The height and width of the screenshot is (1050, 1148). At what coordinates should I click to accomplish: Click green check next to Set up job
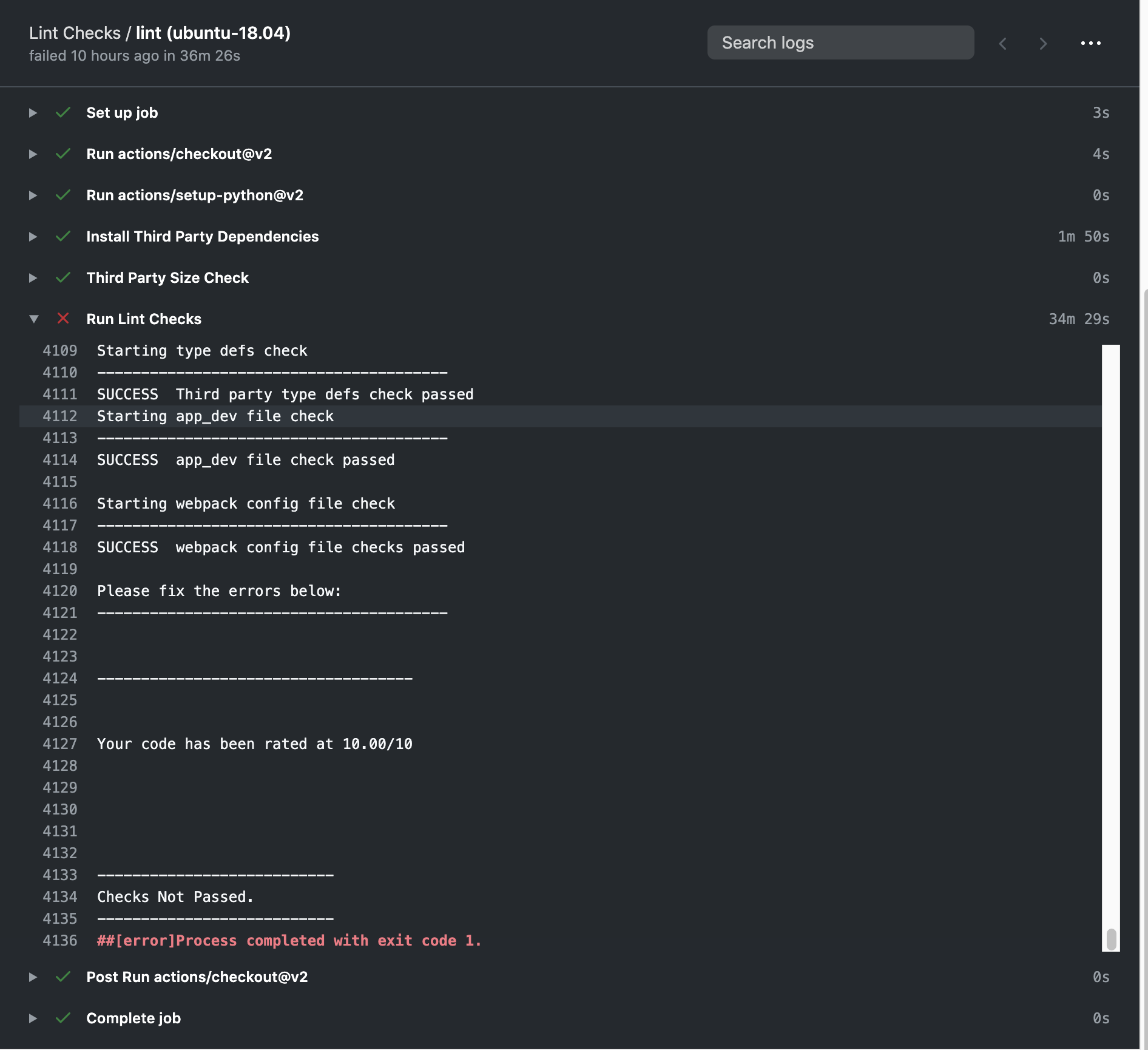click(x=63, y=112)
